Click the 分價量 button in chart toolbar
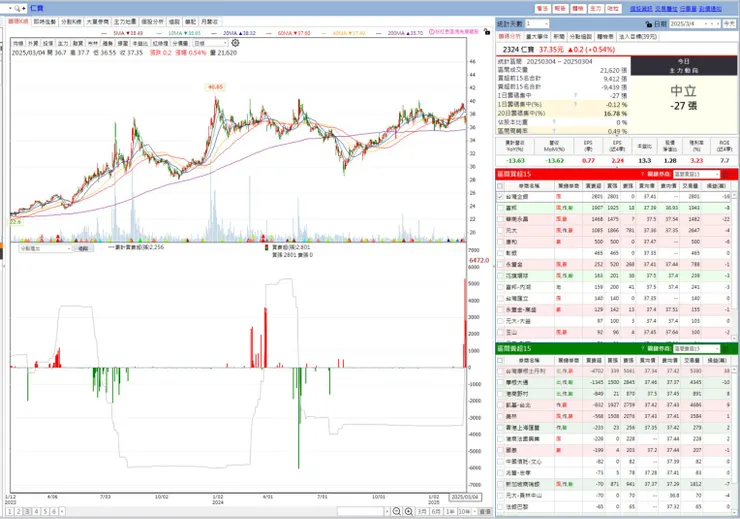The image size is (740, 519). pos(180,43)
